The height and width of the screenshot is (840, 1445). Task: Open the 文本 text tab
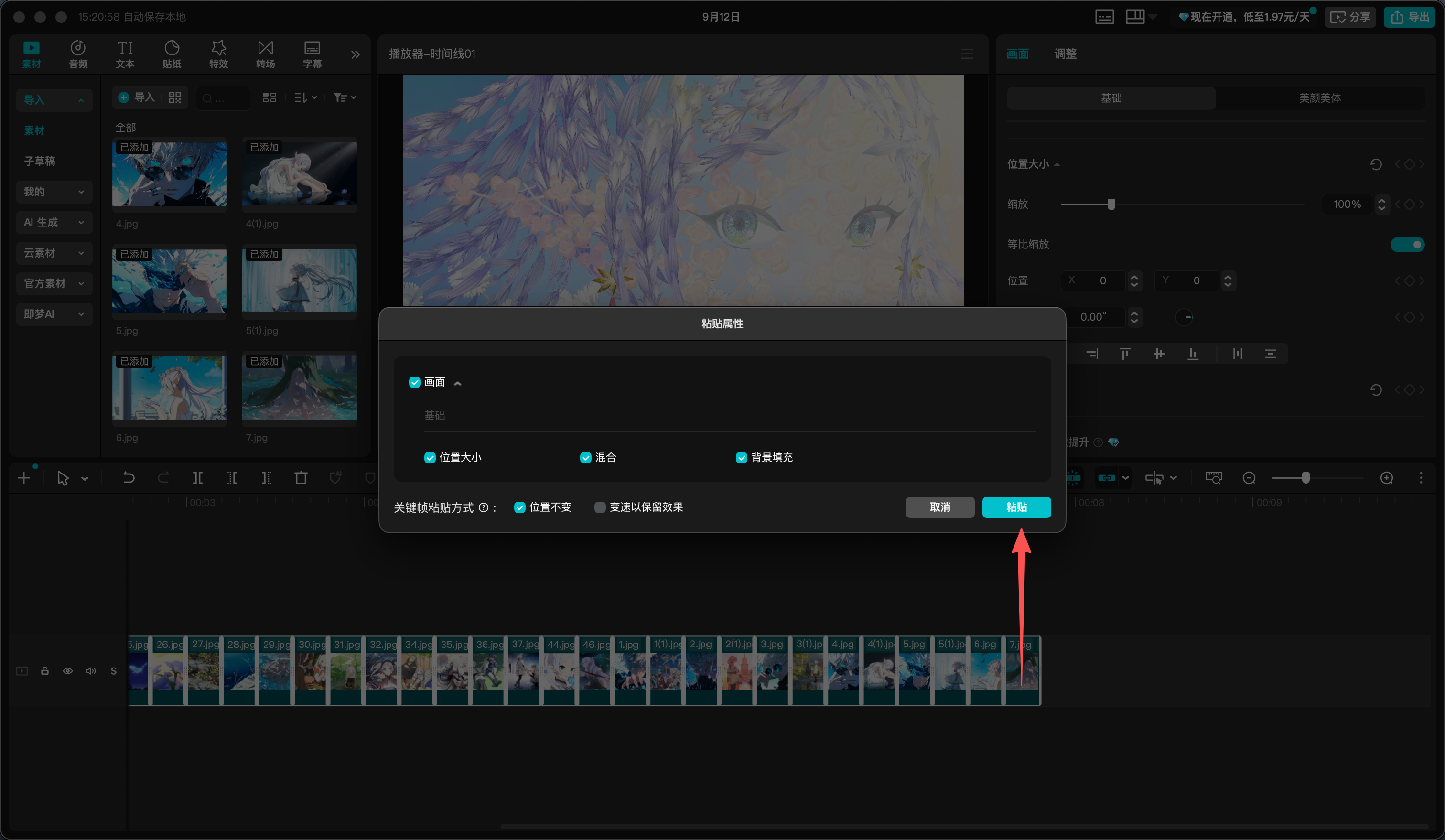pyautogui.click(x=125, y=54)
